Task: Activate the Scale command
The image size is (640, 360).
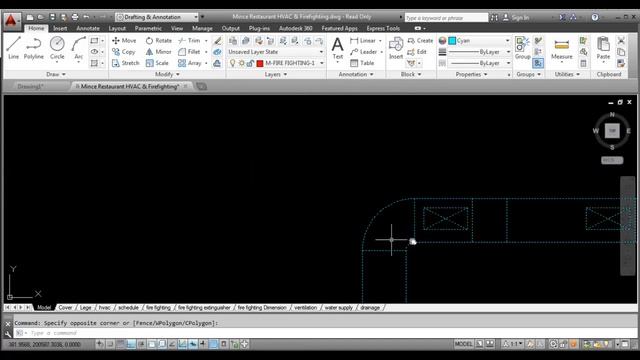Action: [x=157, y=63]
